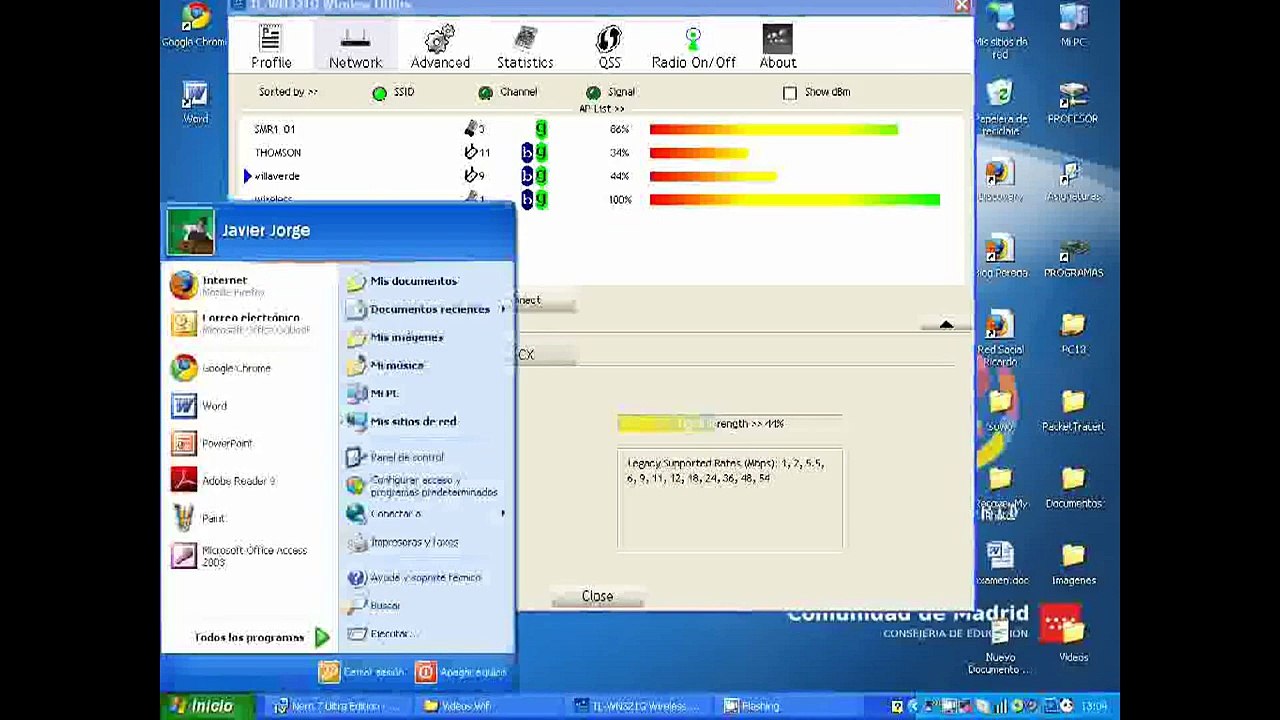Collapse the details panel with the up arrow

[x=946, y=325]
